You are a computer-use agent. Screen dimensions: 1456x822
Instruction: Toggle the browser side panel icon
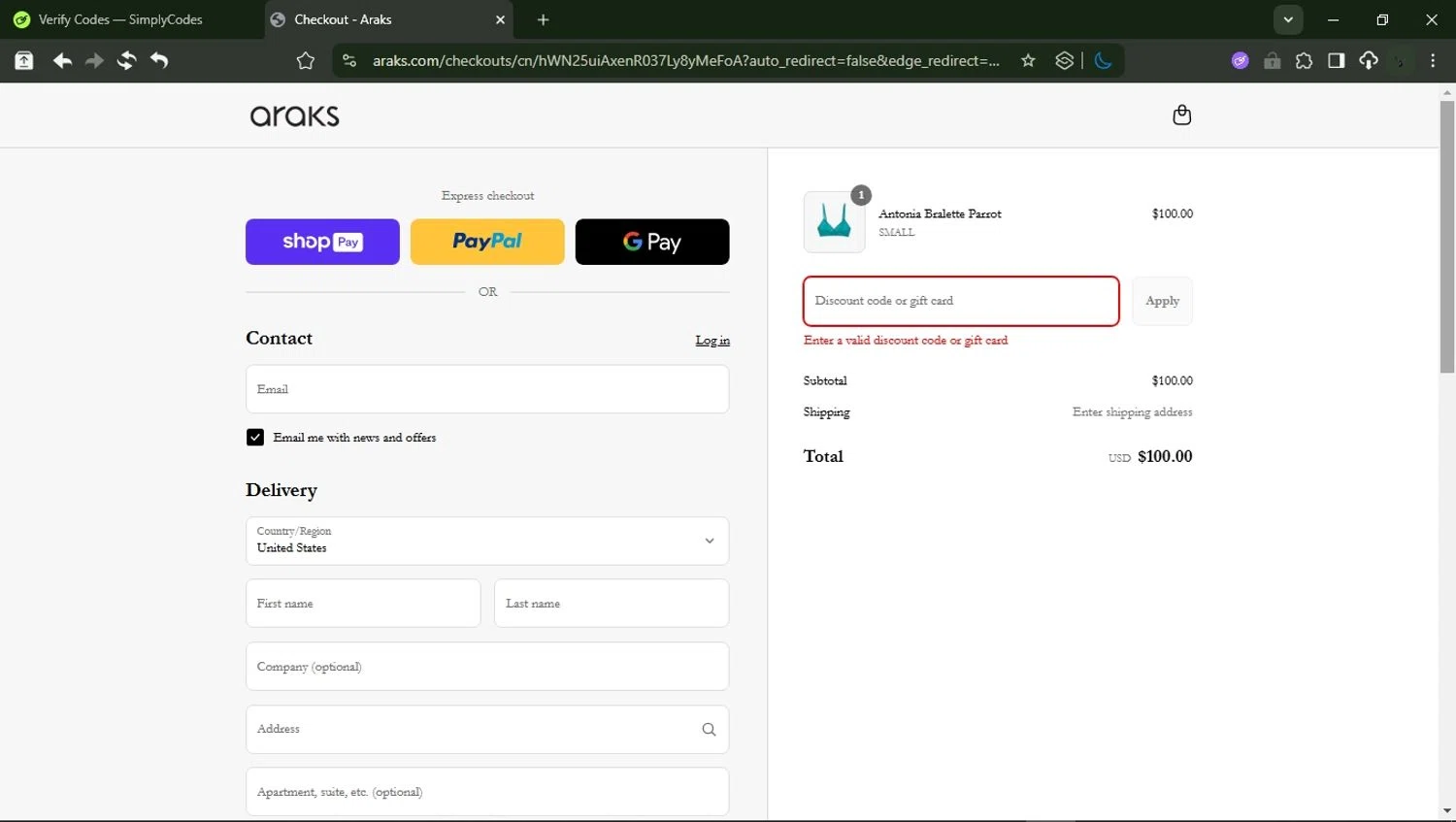(x=1336, y=61)
